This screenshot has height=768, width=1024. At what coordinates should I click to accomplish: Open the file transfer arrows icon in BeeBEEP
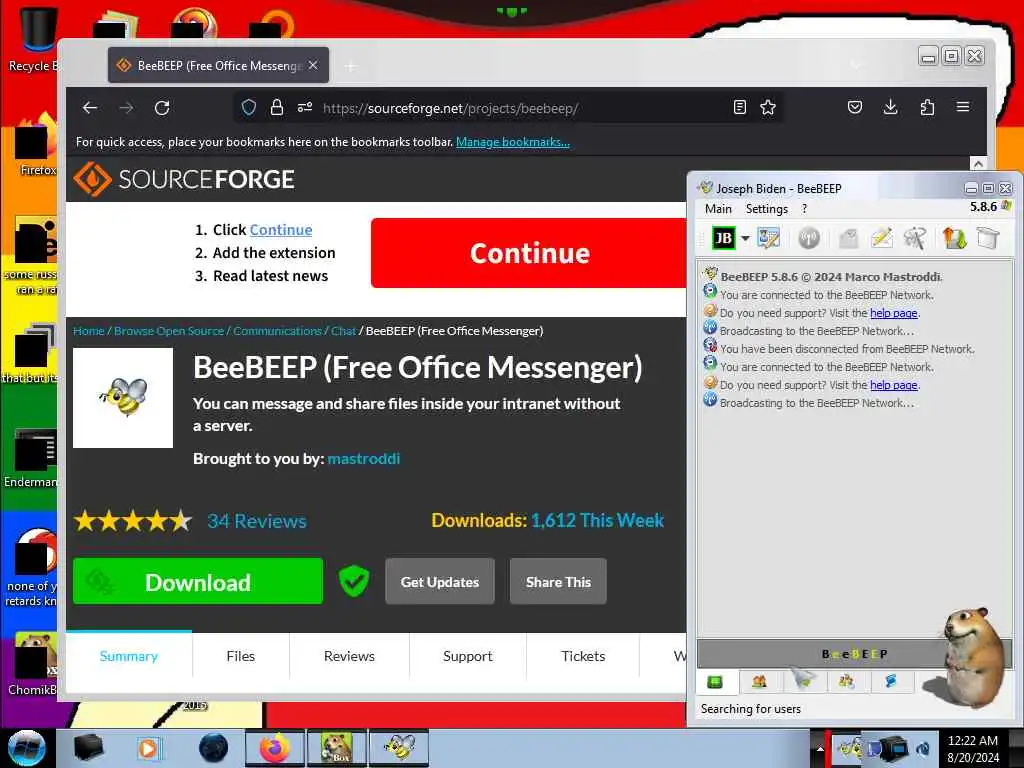coord(954,238)
